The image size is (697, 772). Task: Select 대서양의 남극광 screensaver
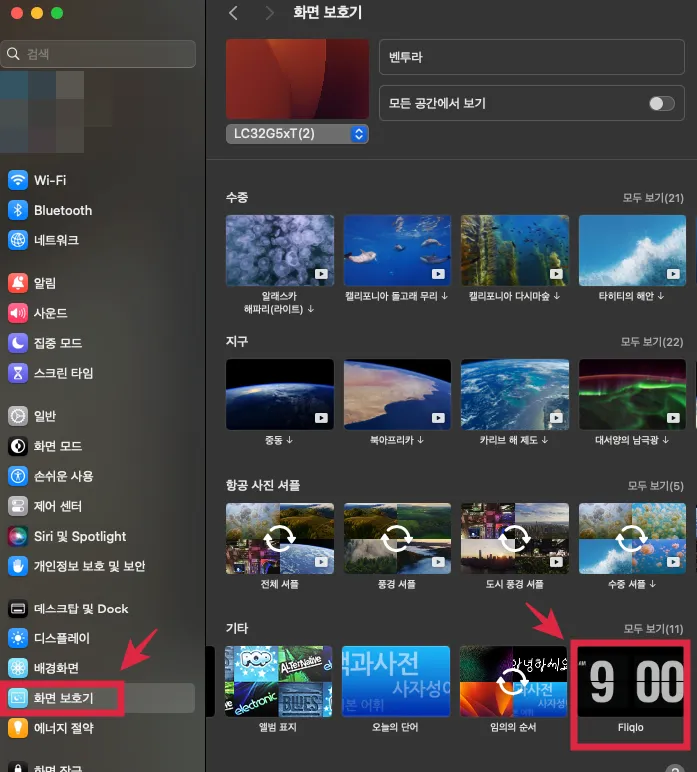[632, 394]
